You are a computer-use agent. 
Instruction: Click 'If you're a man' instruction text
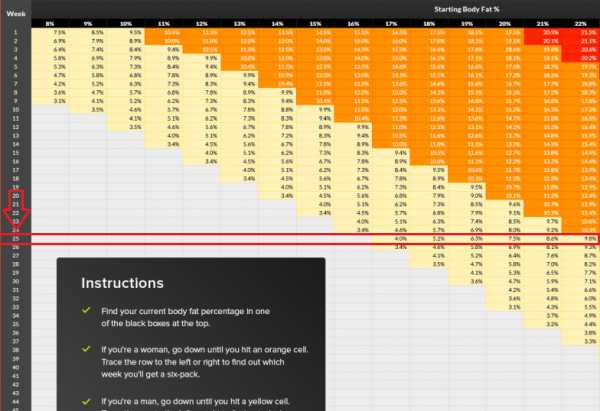point(195,402)
